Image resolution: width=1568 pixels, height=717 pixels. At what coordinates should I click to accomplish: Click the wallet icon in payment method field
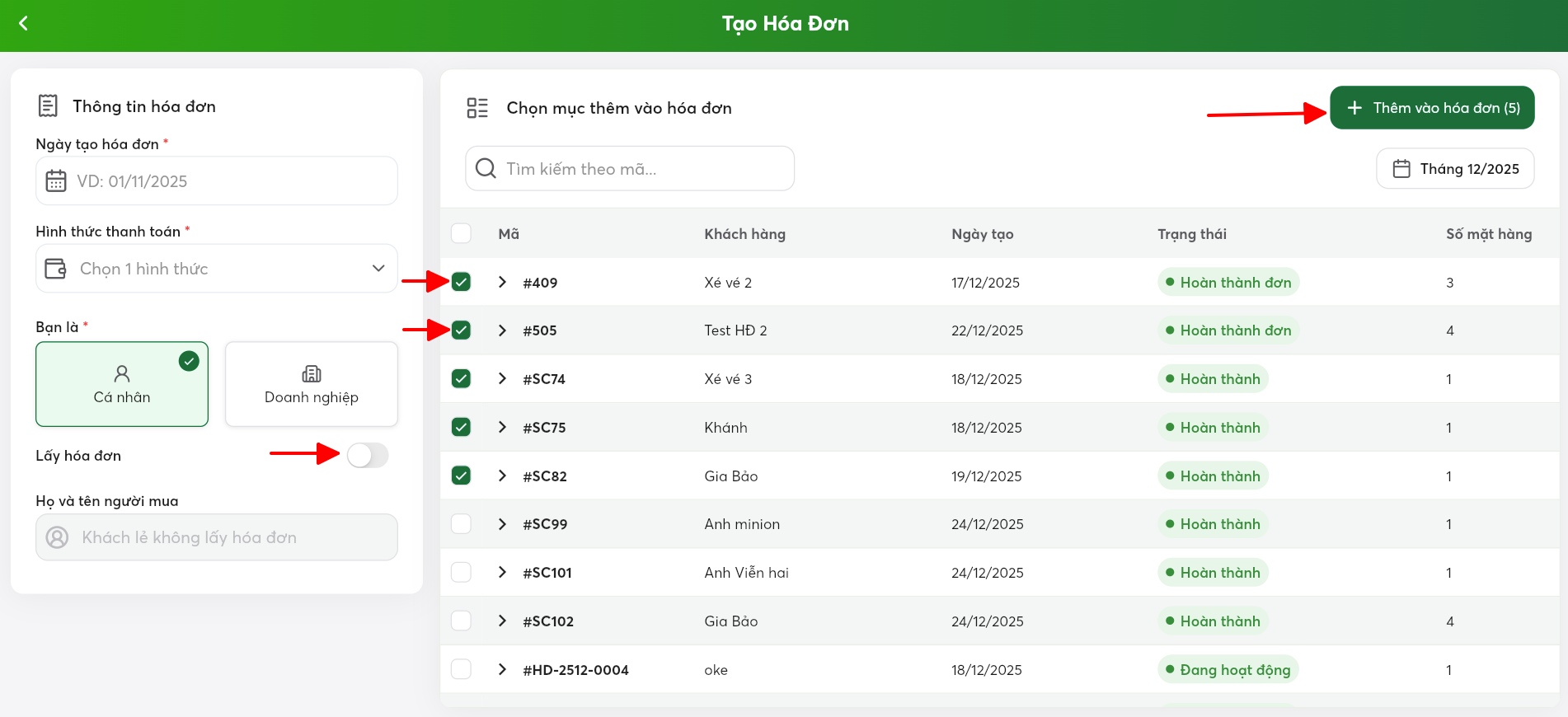pos(55,269)
